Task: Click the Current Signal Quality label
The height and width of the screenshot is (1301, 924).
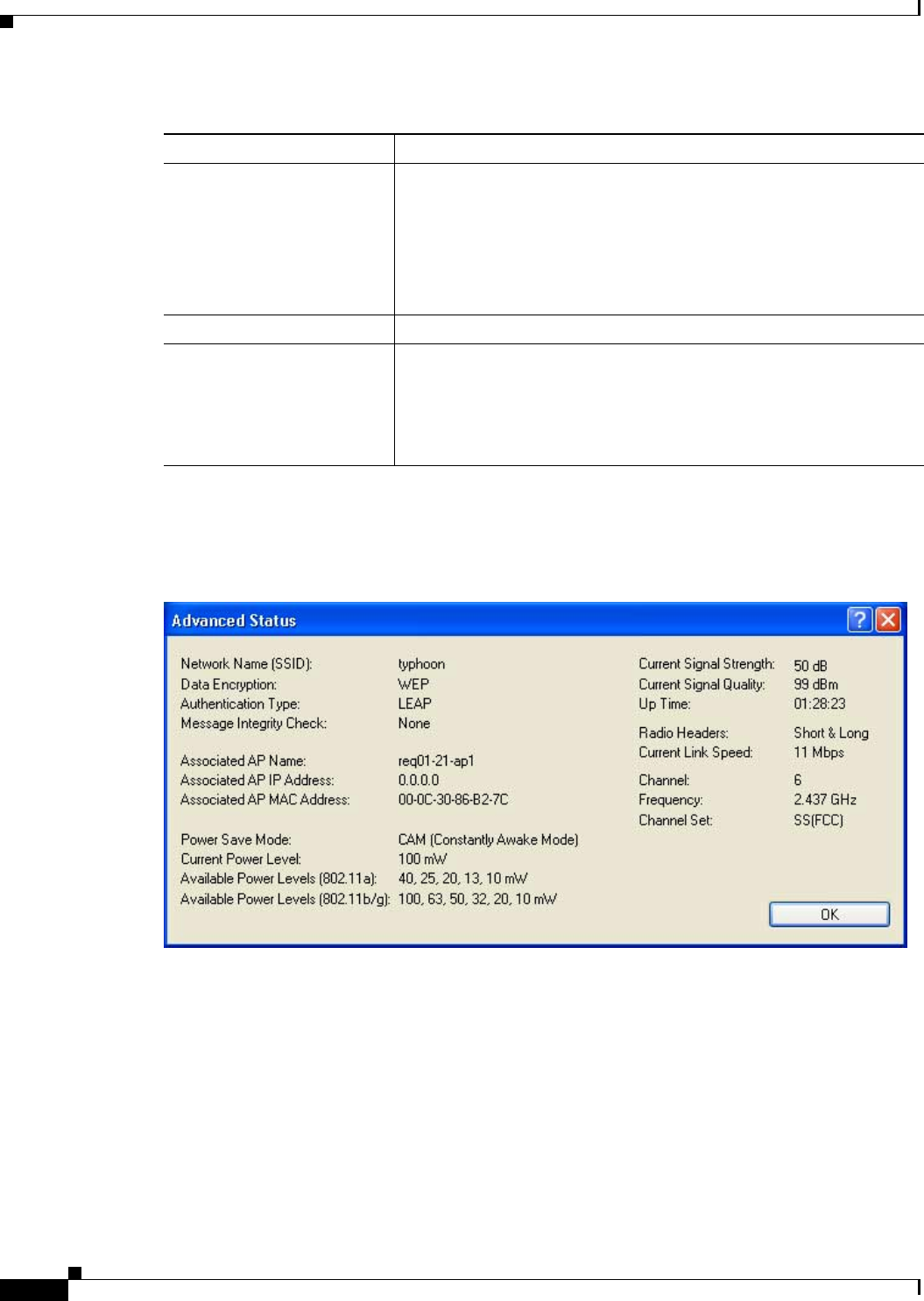Action: (x=702, y=684)
